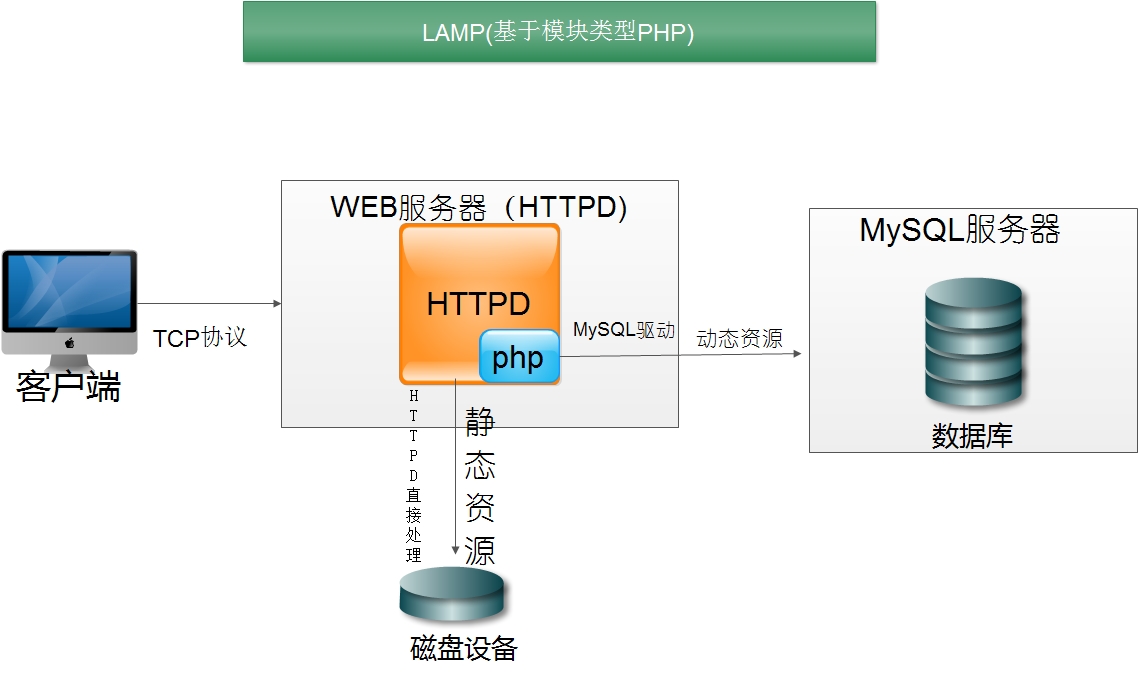Click the '客户端' caption
1138x679 pixels.
[x=68, y=386]
